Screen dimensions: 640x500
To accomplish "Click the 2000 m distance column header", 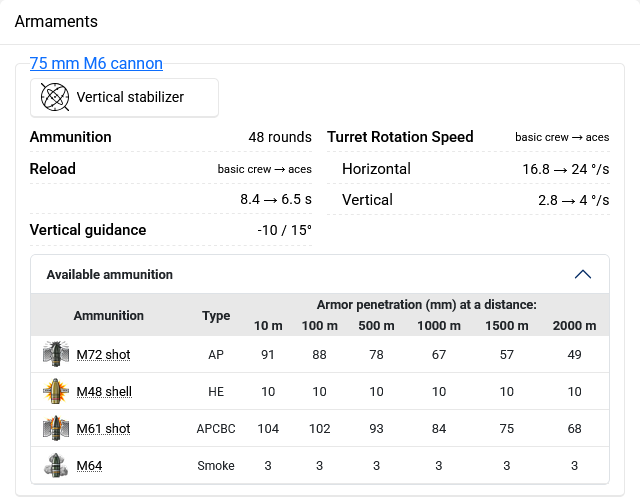I will (x=574, y=326).
